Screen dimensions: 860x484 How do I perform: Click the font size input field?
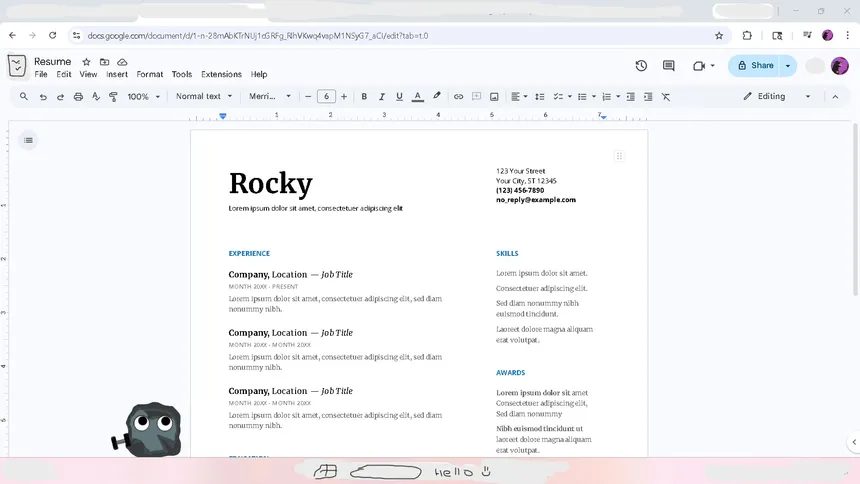[326, 97]
